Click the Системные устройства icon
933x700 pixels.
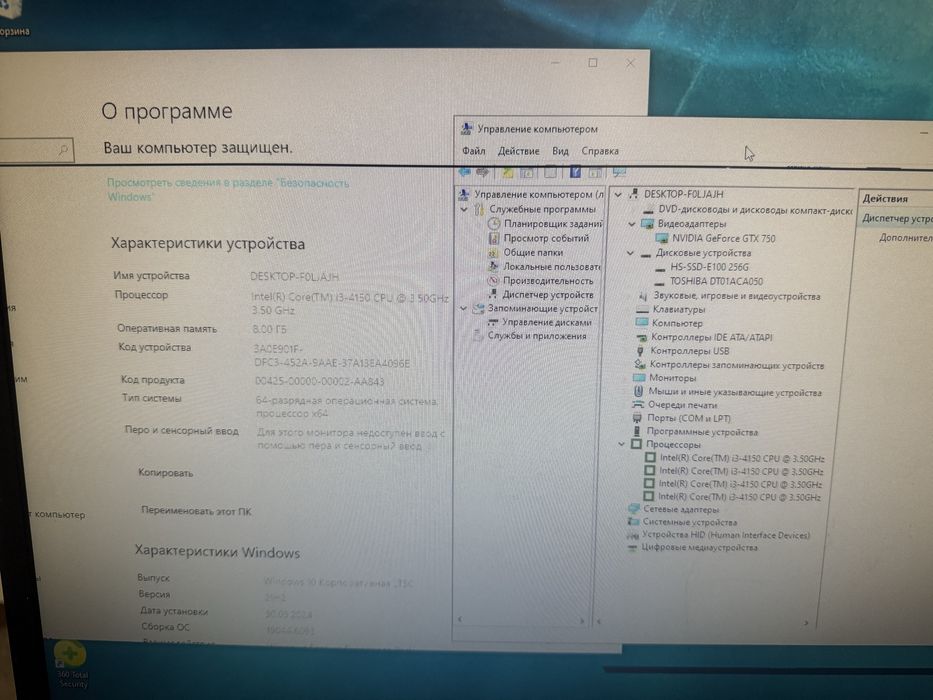coord(633,522)
